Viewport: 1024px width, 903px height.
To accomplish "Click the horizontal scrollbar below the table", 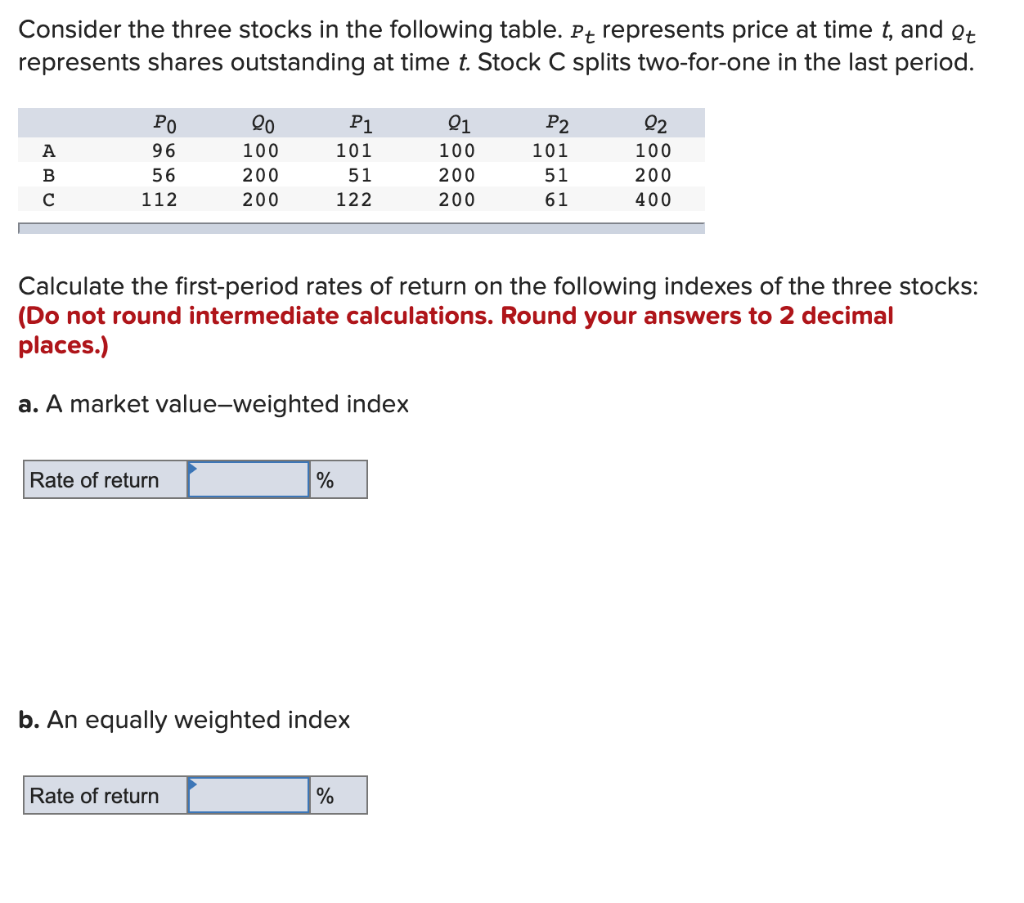I will pyautogui.click(x=360, y=228).
